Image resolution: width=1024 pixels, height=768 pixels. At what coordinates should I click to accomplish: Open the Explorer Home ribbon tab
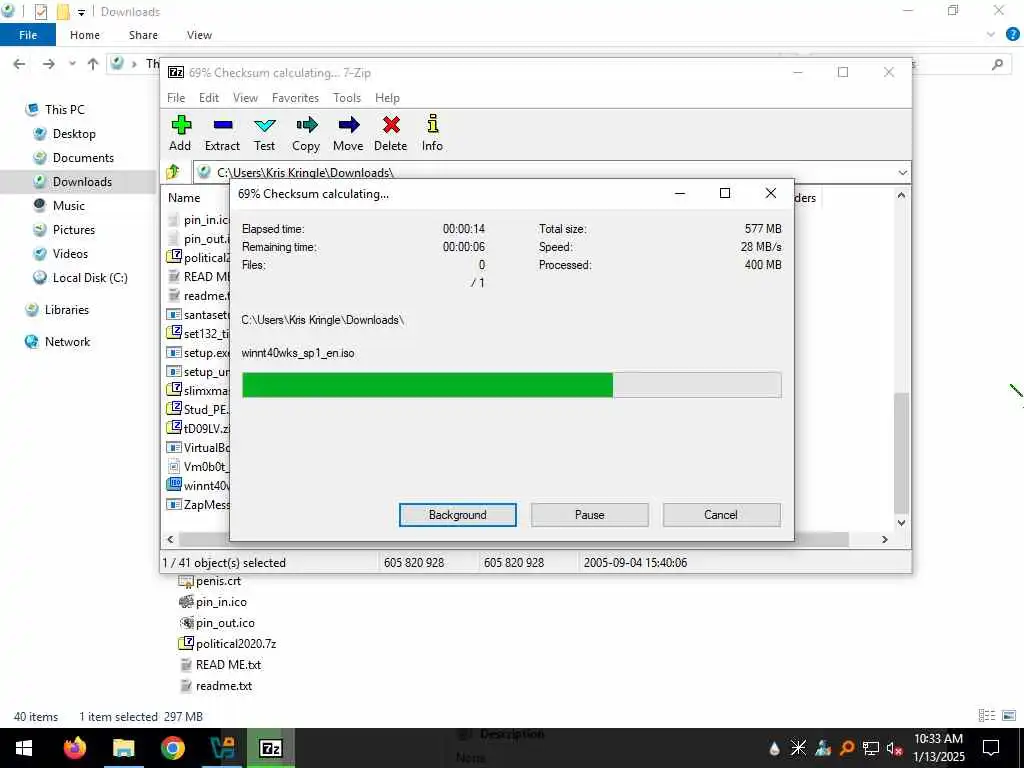[x=85, y=35]
